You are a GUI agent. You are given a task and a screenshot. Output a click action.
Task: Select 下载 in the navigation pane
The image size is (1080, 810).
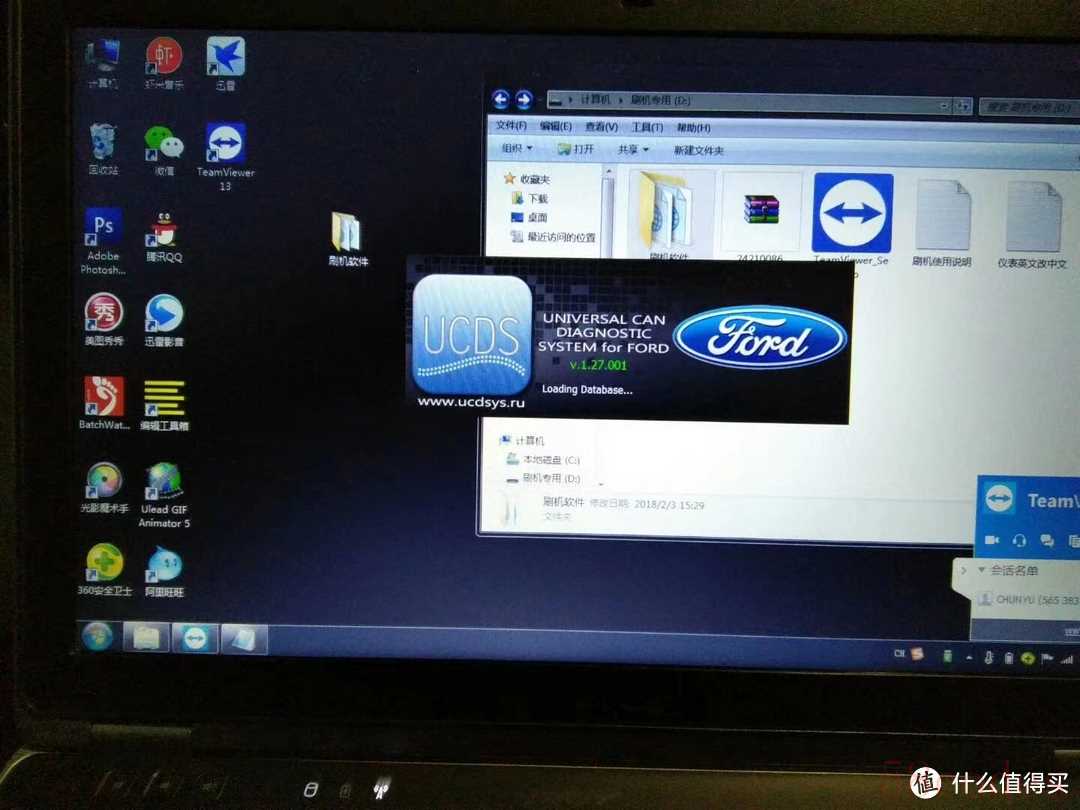coord(530,198)
